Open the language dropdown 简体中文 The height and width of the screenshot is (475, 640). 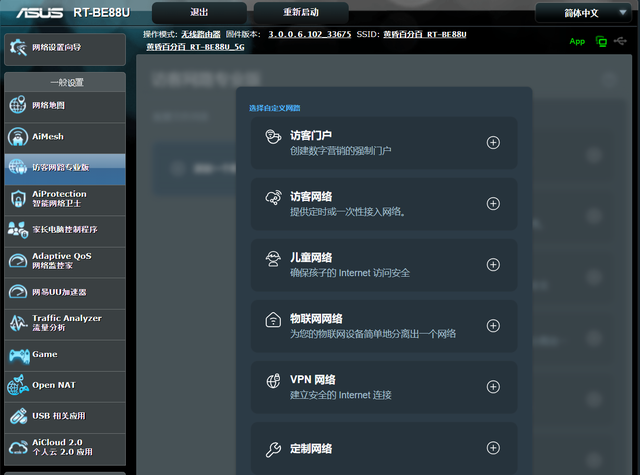(x=584, y=13)
